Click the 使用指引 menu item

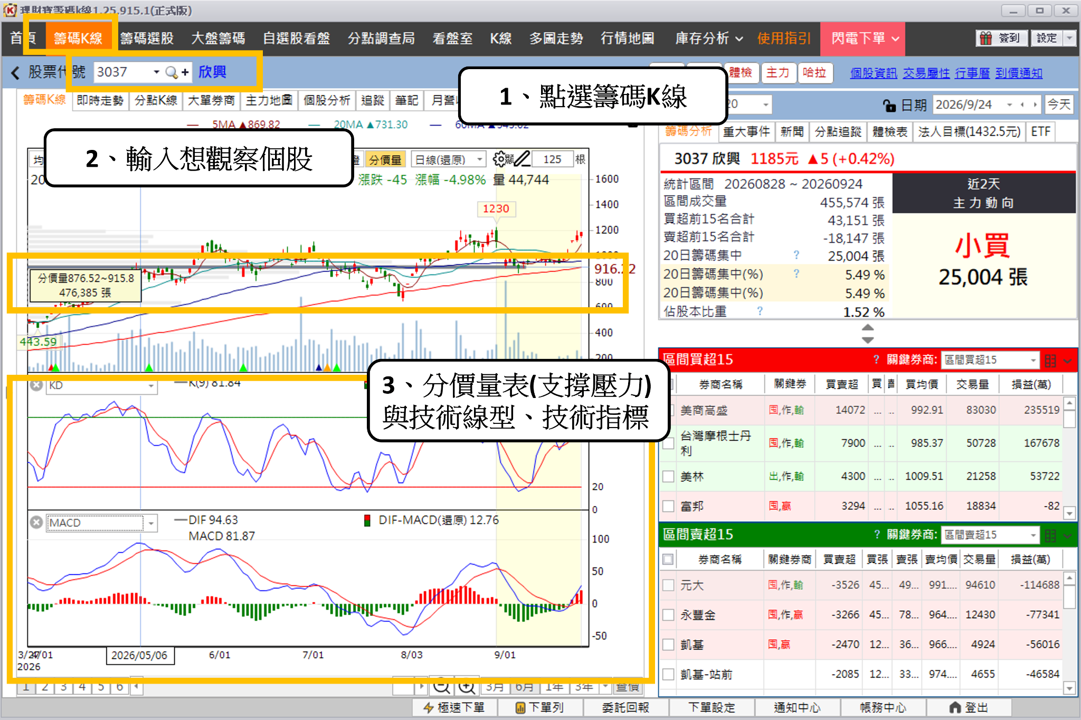(784, 39)
